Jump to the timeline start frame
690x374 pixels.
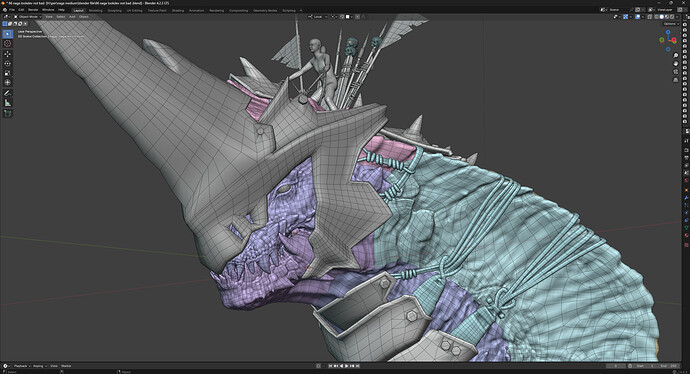click(330, 366)
